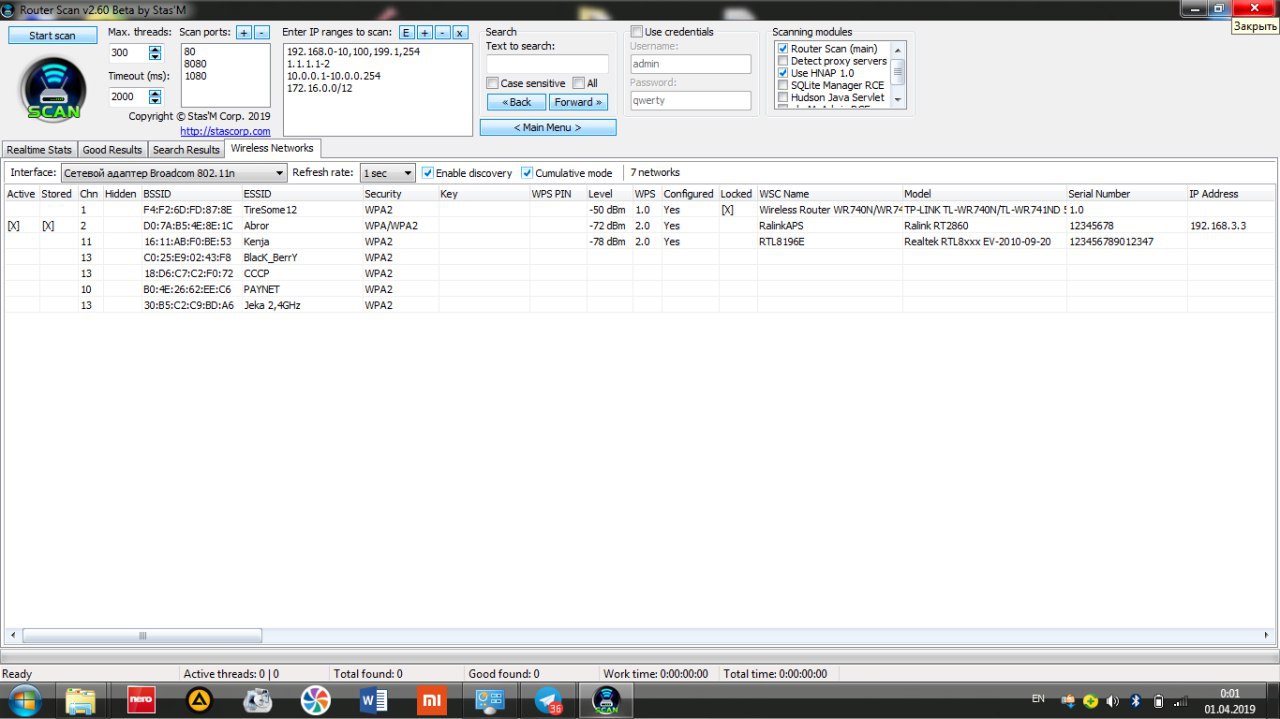This screenshot has width=1280, height=719.
Task: Click Text to search input field
Action: [547, 64]
